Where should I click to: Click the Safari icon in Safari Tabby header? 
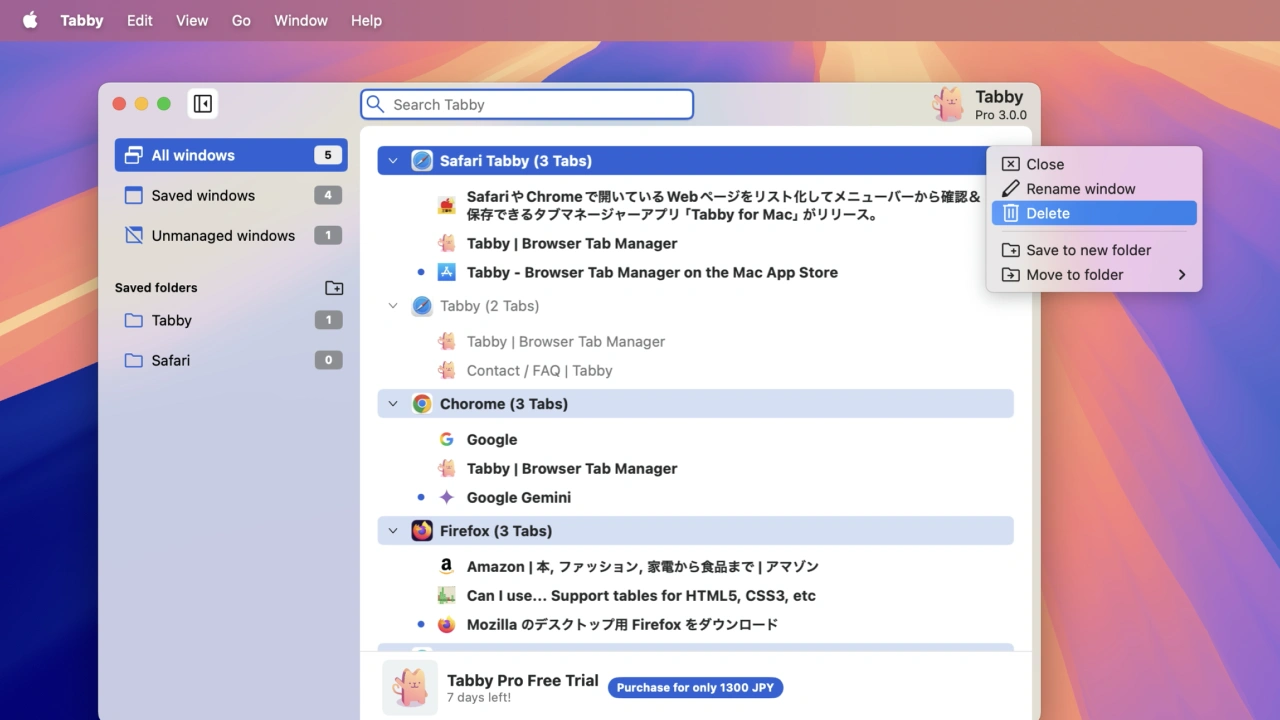pyautogui.click(x=422, y=161)
